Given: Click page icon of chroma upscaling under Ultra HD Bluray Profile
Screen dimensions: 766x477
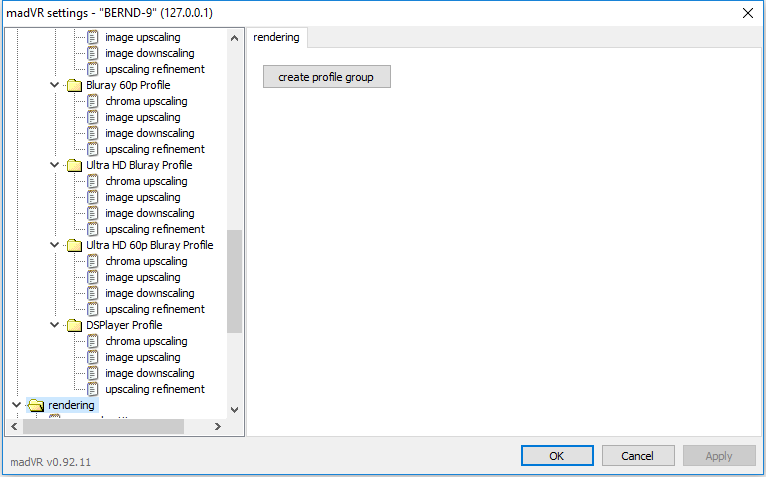Looking at the screenshot, I should pyautogui.click(x=92, y=181).
